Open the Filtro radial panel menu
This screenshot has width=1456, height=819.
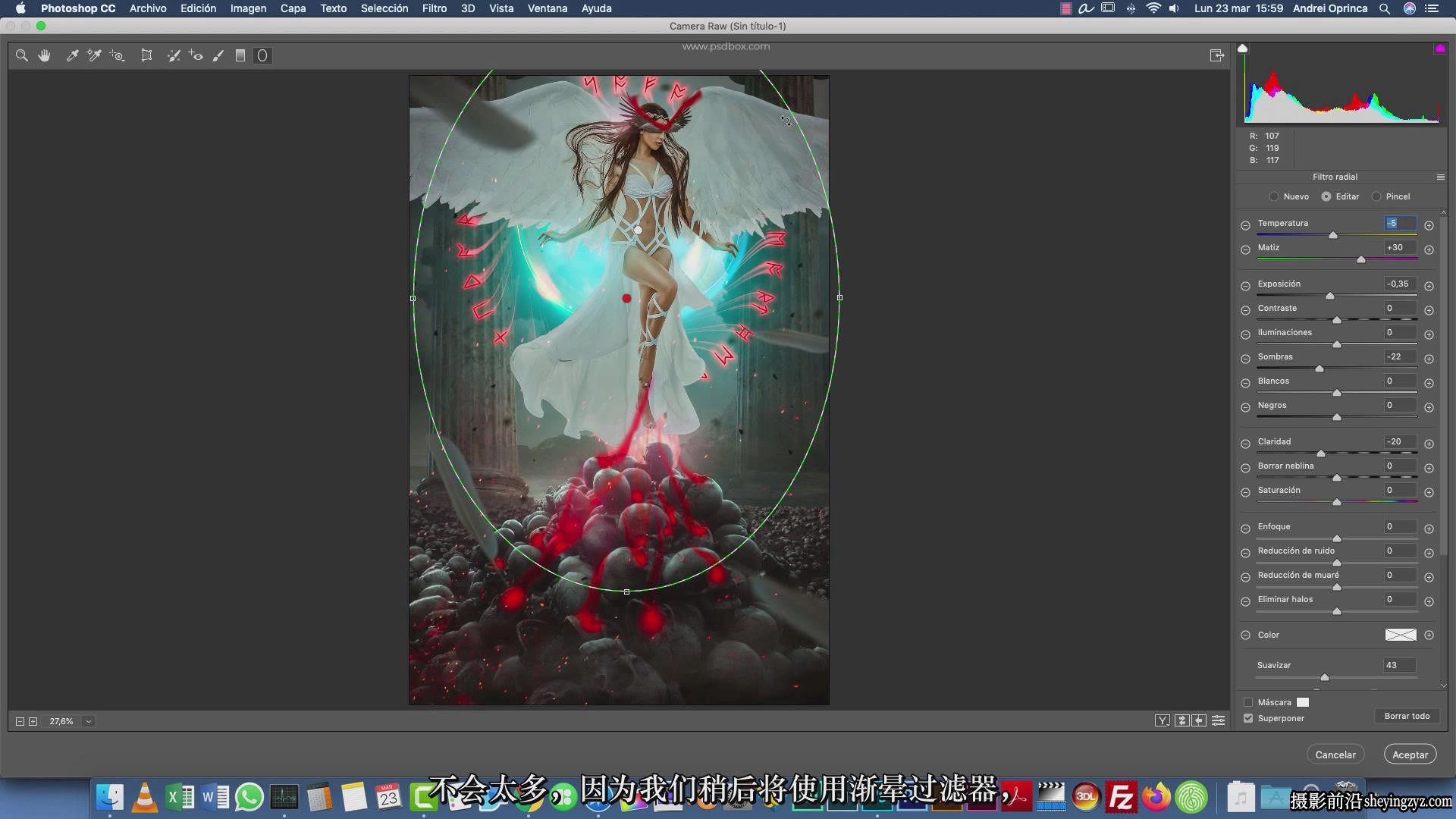click(x=1441, y=177)
